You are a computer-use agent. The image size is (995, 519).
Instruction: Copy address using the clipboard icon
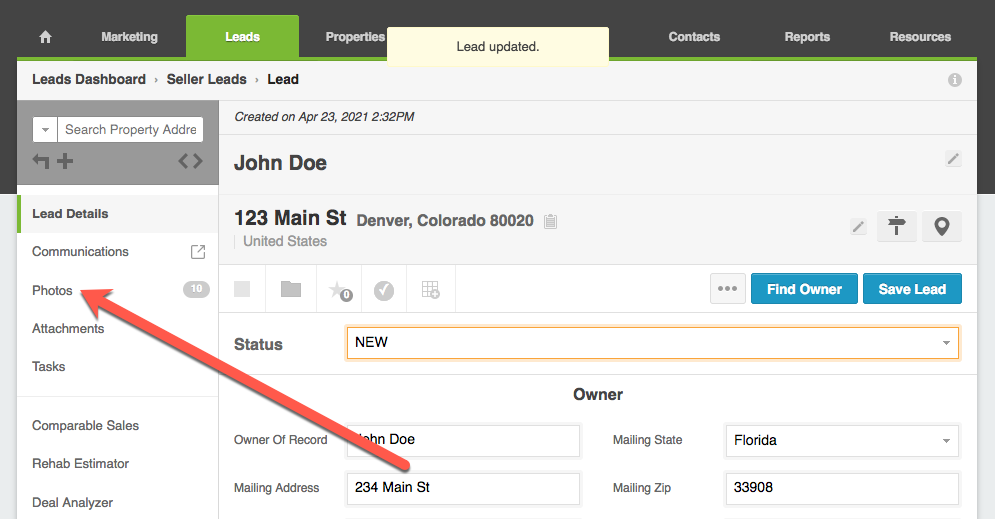point(551,221)
